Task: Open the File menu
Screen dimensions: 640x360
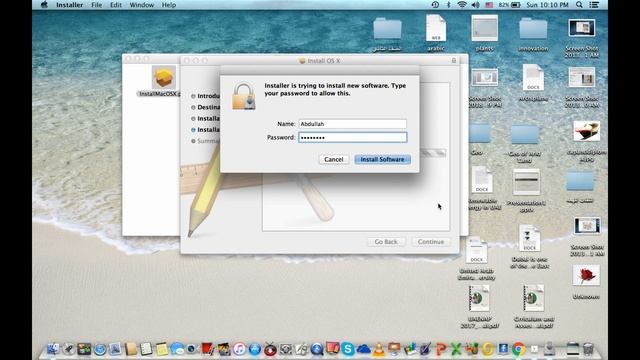Action: pyautogui.click(x=97, y=5)
